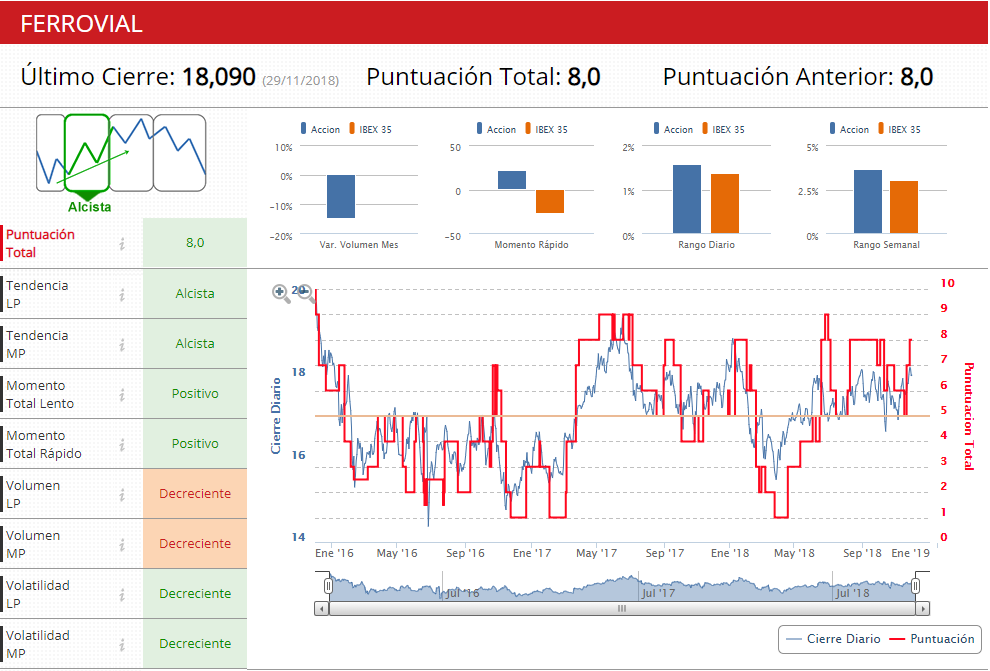Viewport: 990px width, 671px height.
Task: Click the orange IBEX 35 bar in Momento Rápido
Action: tap(550, 201)
